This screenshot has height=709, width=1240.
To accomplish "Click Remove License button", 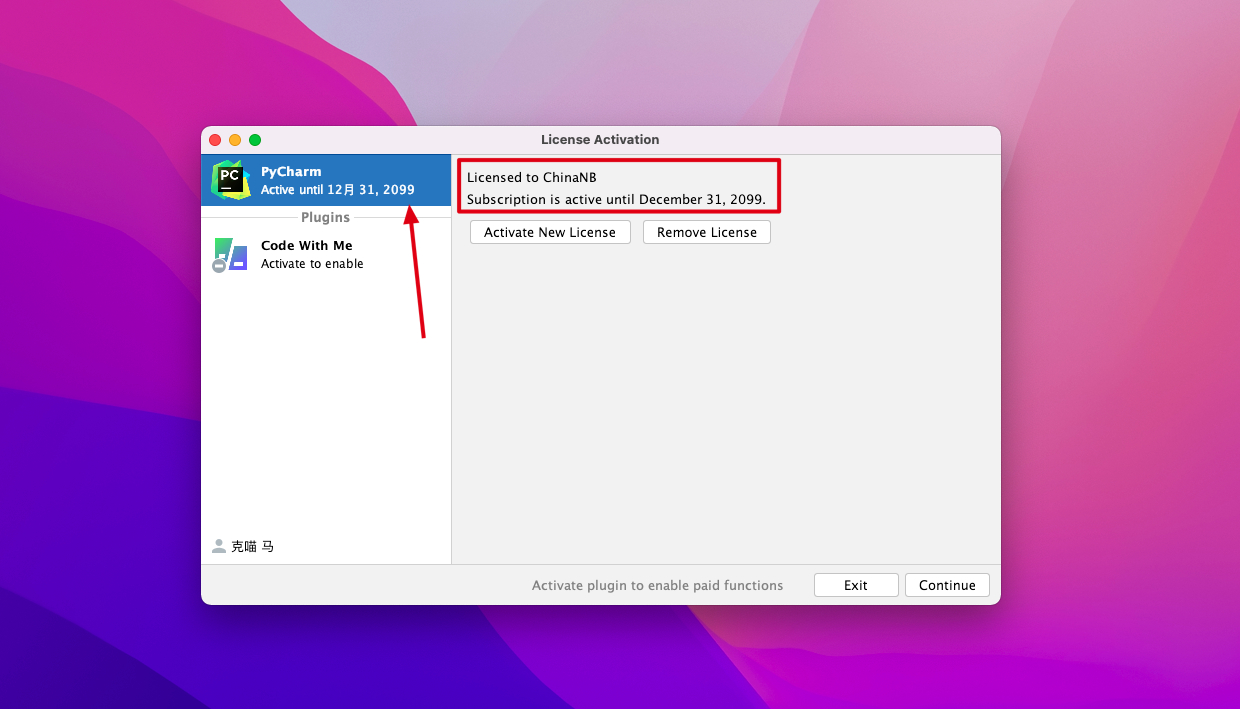I will point(707,232).
